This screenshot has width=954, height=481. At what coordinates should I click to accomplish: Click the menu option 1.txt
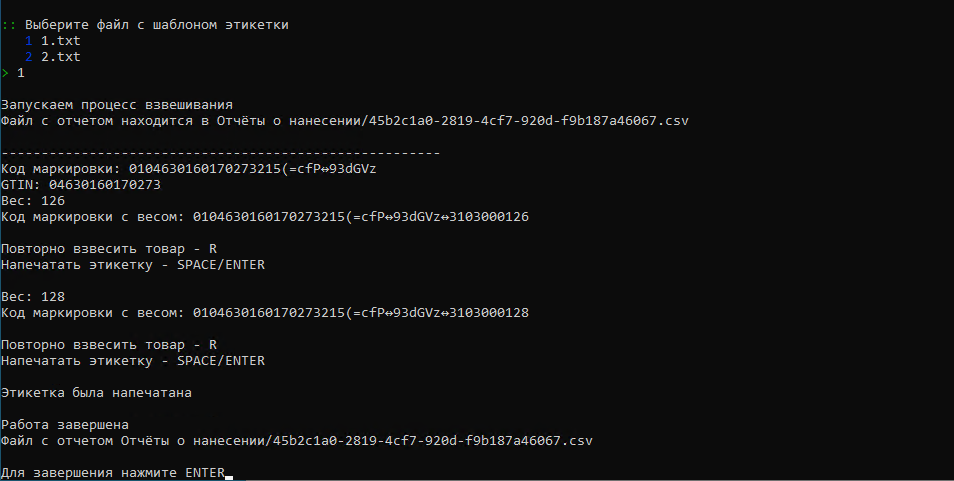tap(60, 41)
